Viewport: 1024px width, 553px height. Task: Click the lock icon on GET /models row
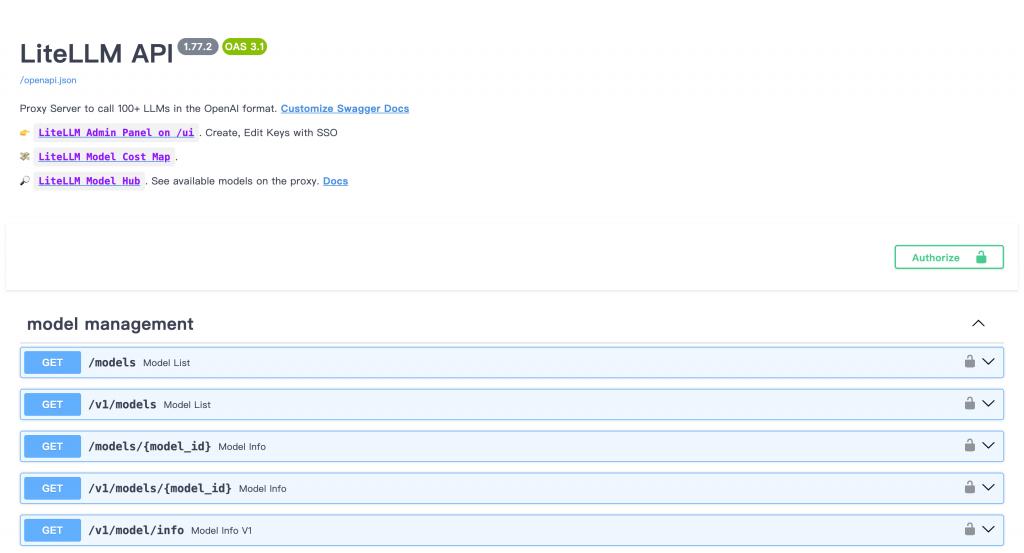click(970, 362)
